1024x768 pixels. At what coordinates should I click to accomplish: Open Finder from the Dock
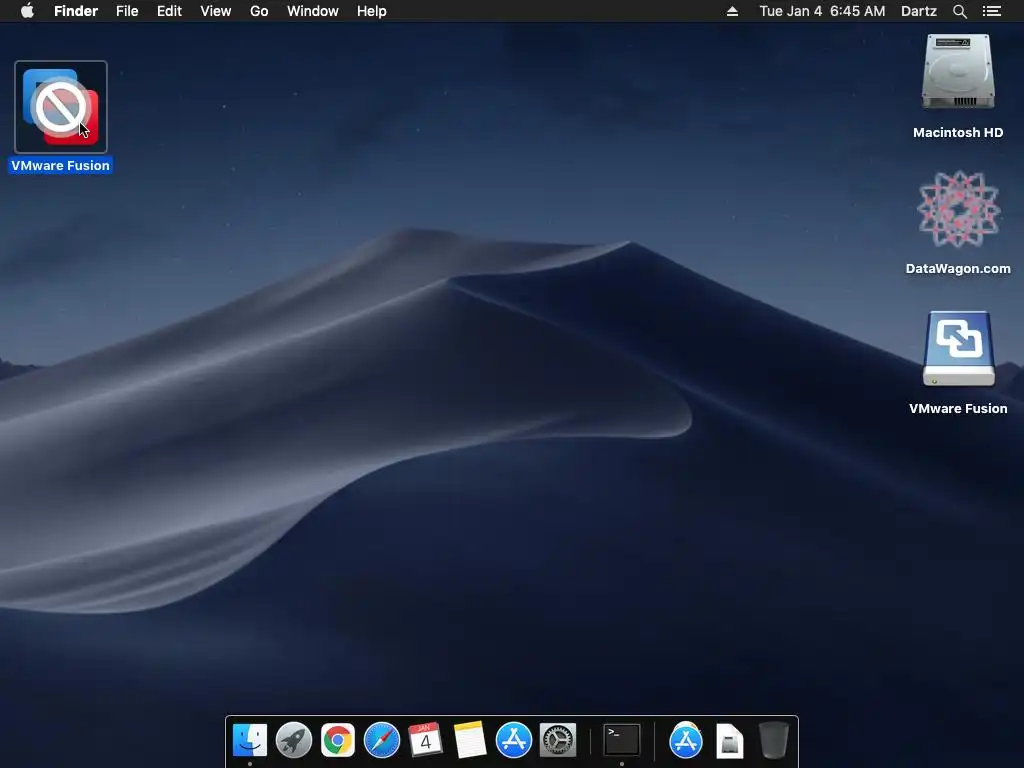pyautogui.click(x=249, y=741)
